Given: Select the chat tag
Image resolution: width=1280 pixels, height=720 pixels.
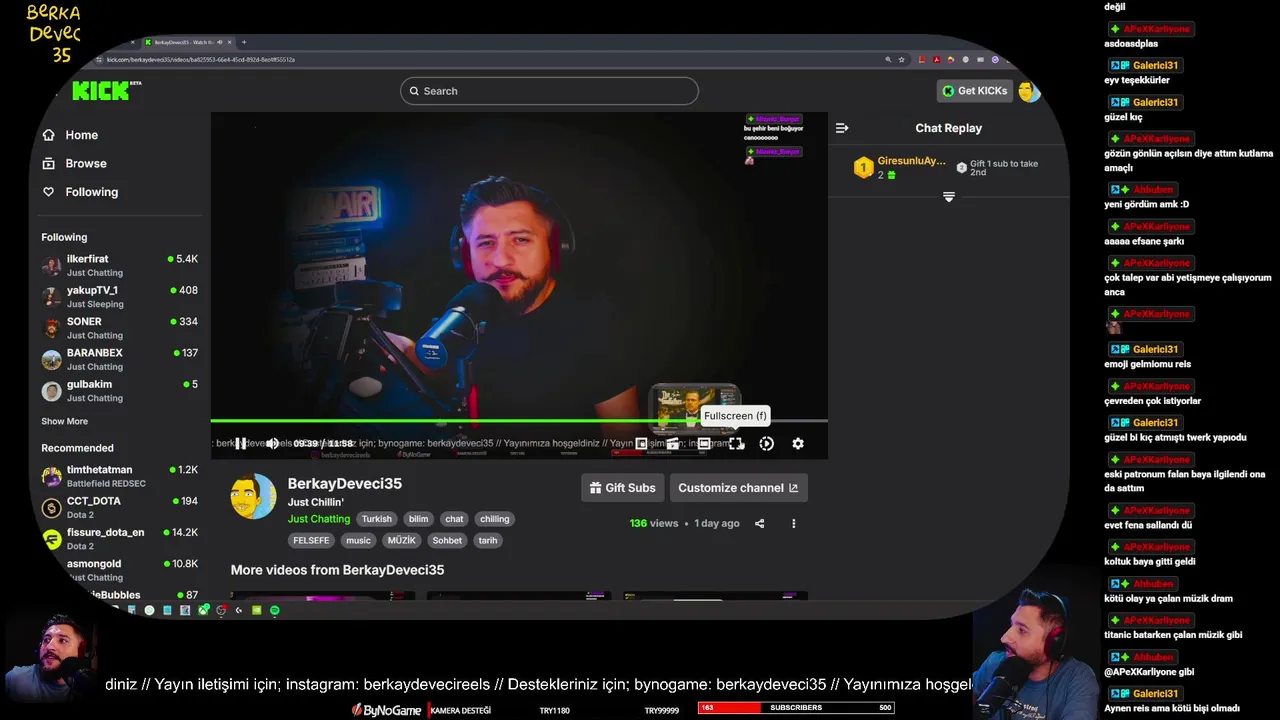Looking at the screenshot, I should [454, 519].
